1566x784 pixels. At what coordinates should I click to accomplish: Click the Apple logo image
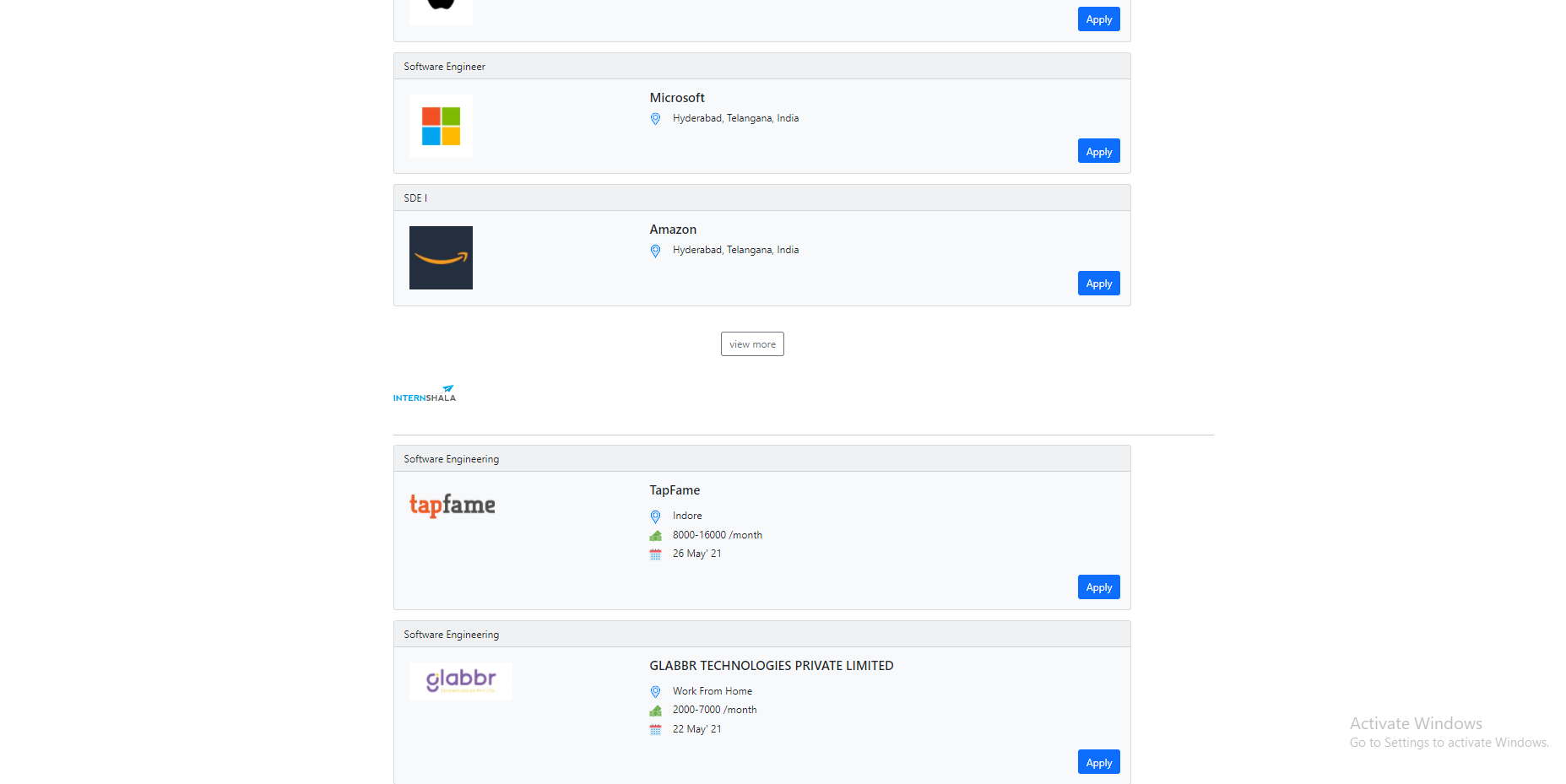click(441, 11)
